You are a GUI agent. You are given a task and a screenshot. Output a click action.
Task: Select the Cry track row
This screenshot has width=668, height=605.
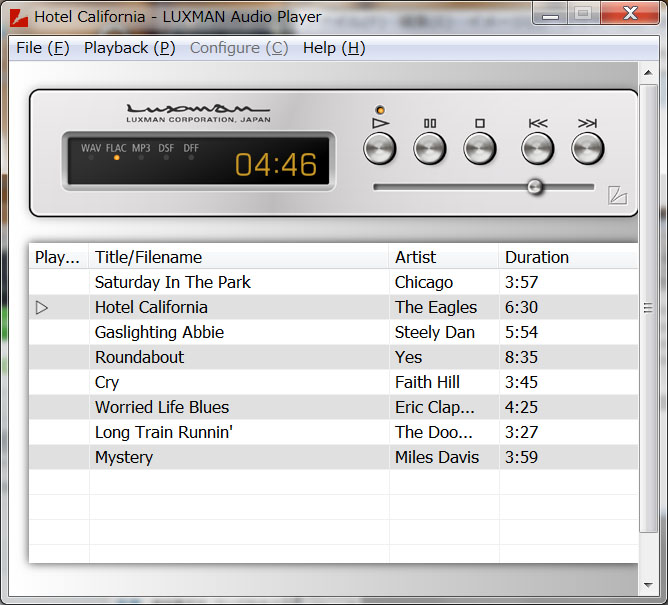333,382
